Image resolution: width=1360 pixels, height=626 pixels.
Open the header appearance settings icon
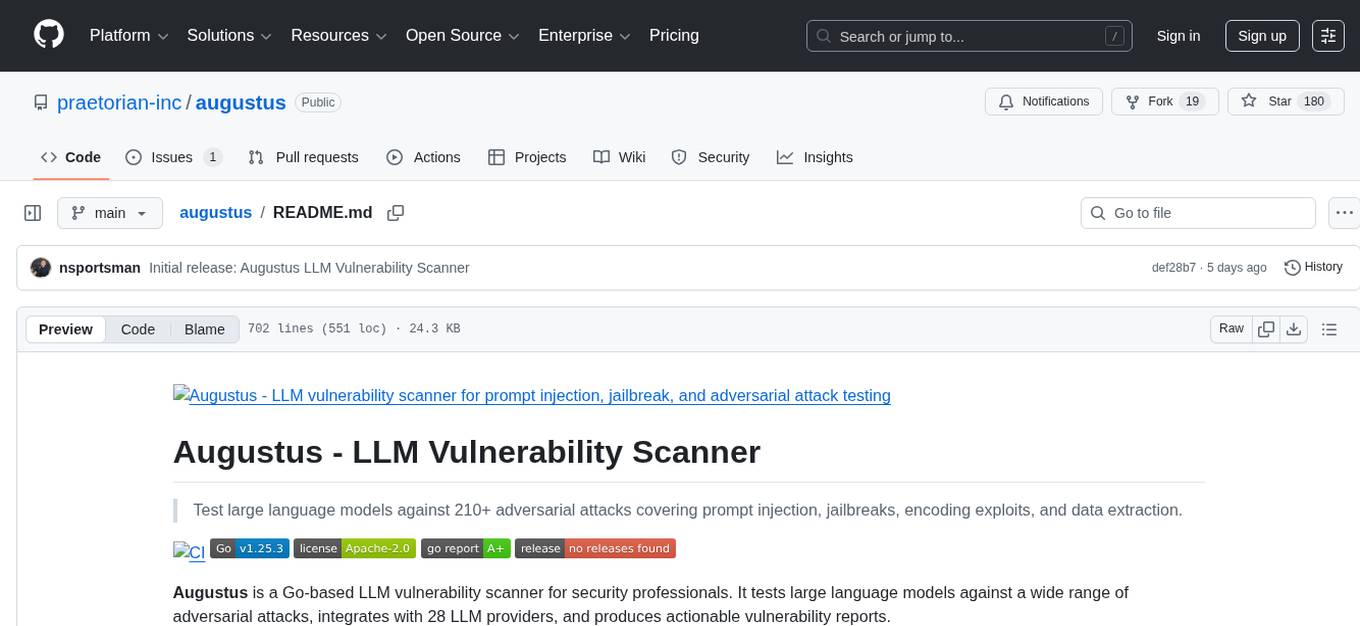pyautogui.click(x=1328, y=36)
